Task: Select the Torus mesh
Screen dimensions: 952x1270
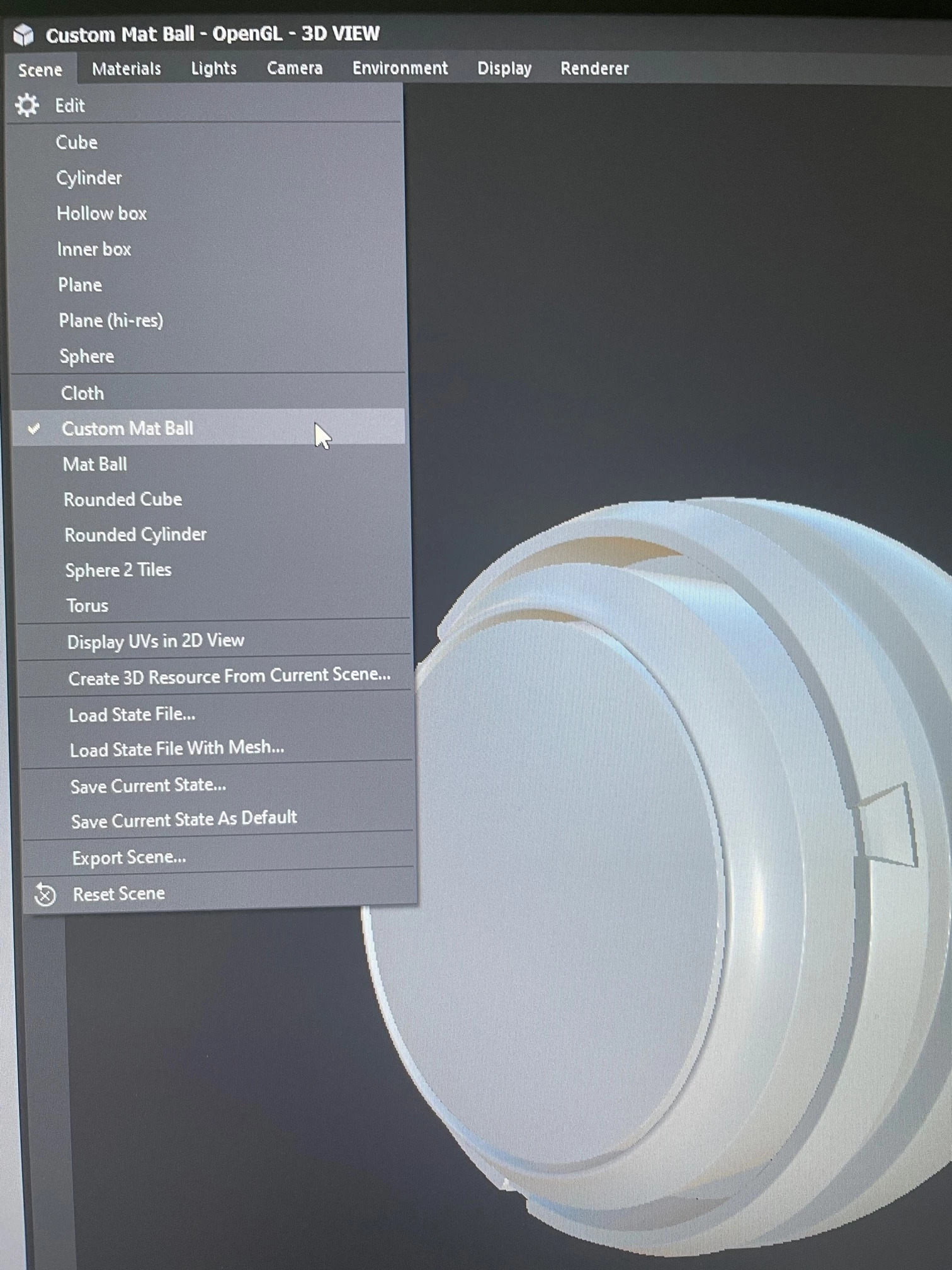Action: 212,605
